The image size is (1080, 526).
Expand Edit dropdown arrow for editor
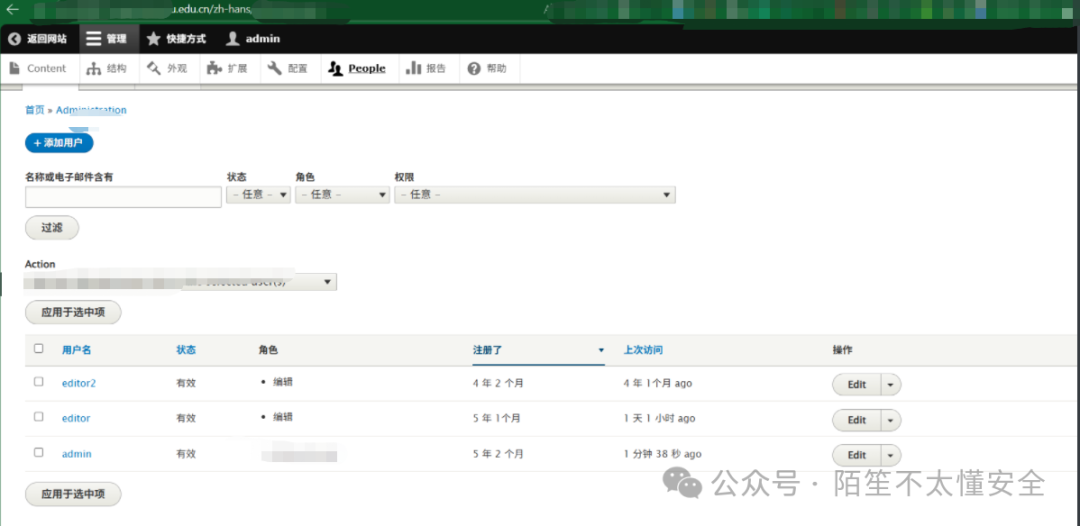891,420
